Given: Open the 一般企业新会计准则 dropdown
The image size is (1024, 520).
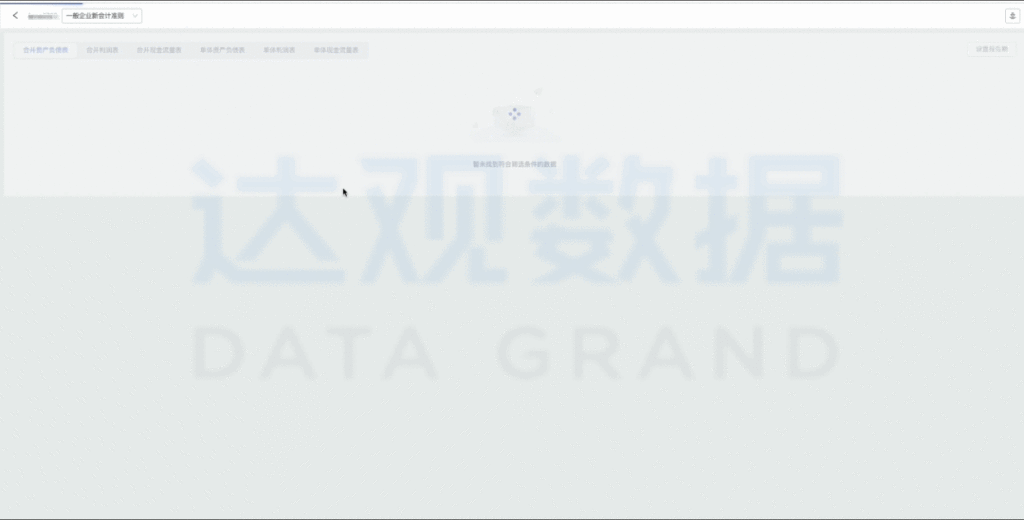Looking at the screenshot, I should [x=102, y=16].
